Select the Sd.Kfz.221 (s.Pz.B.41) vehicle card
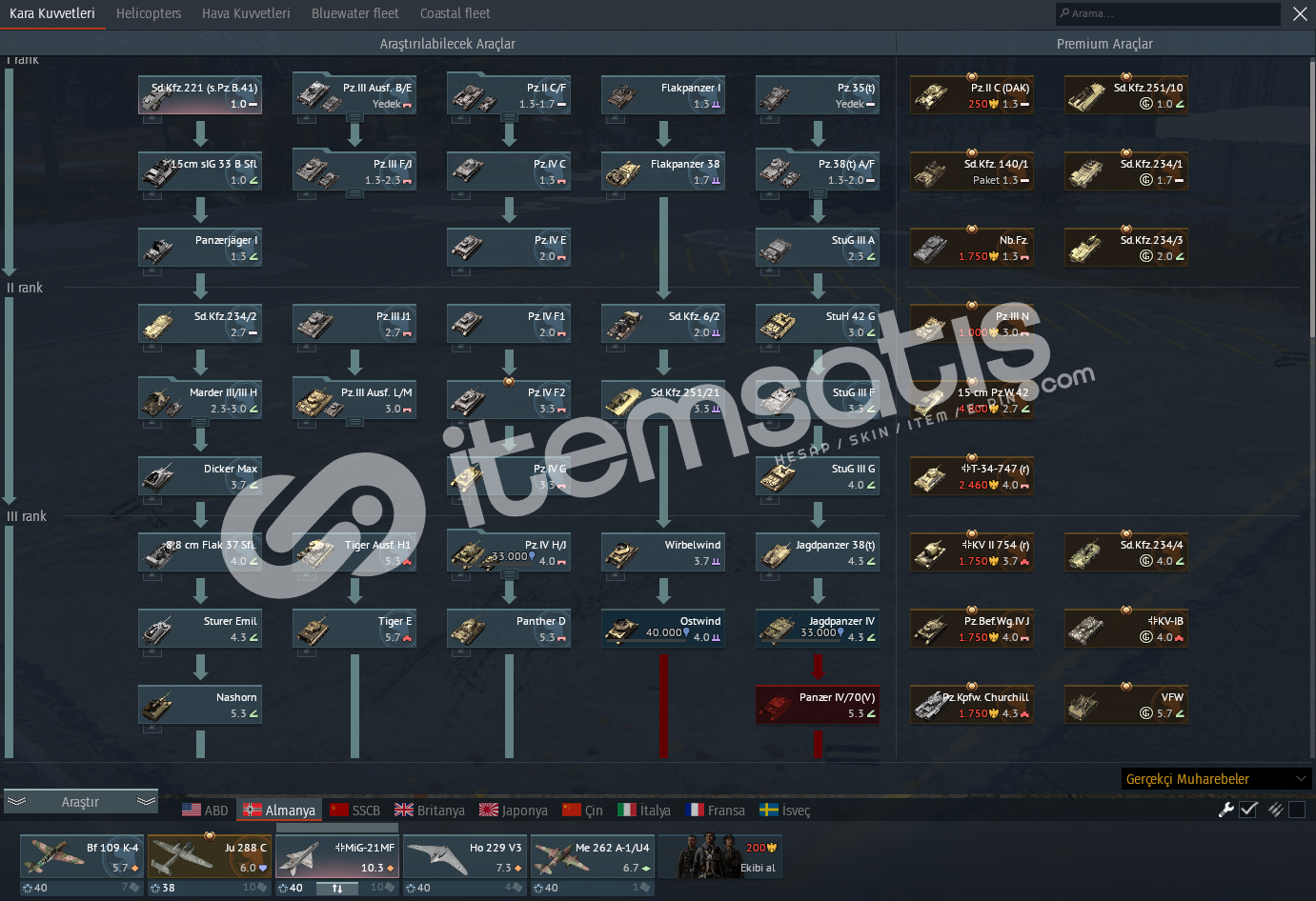 [x=200, y=95]
